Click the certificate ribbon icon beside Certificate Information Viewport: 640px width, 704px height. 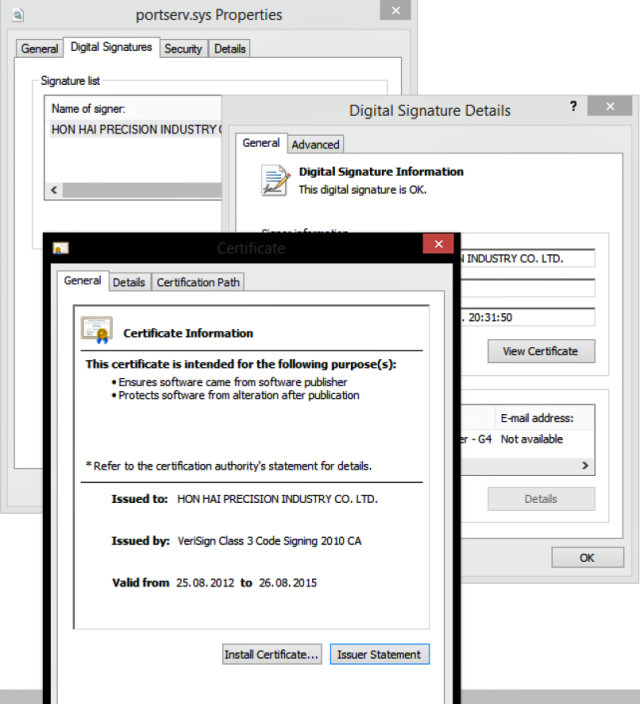(x=97, y=330)
